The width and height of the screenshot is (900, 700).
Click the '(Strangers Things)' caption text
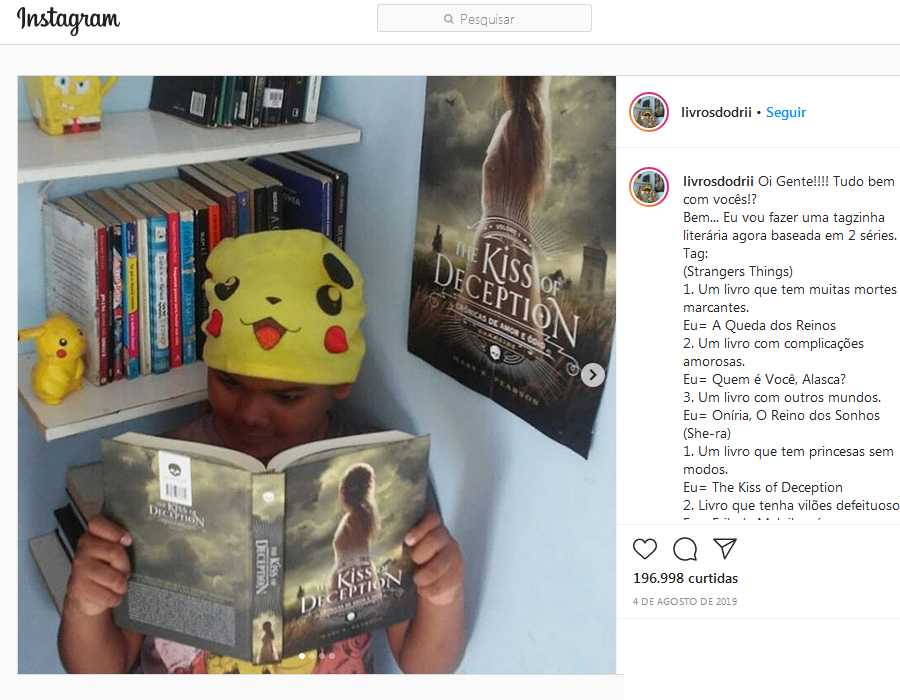(738, 271)
